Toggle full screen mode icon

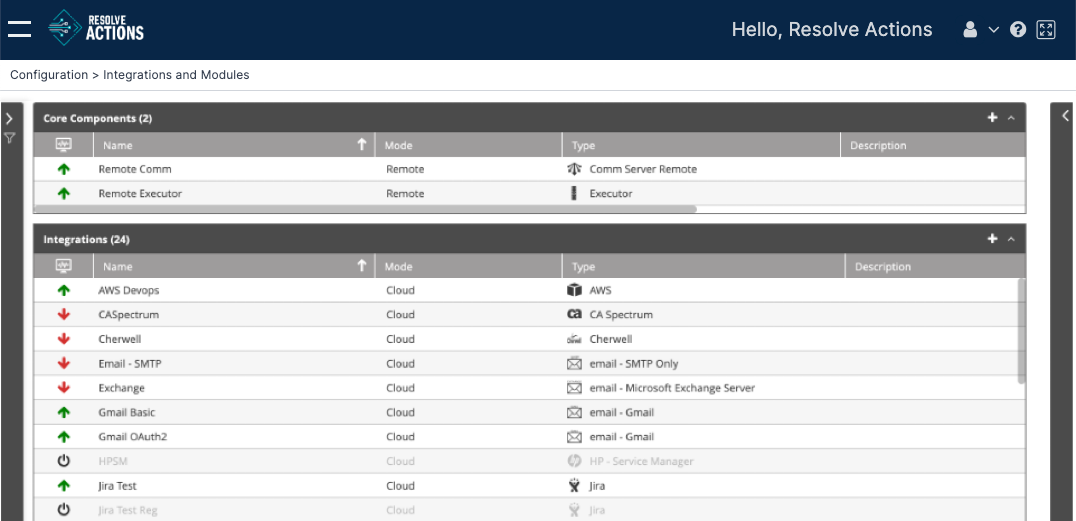coord(1046,30)
